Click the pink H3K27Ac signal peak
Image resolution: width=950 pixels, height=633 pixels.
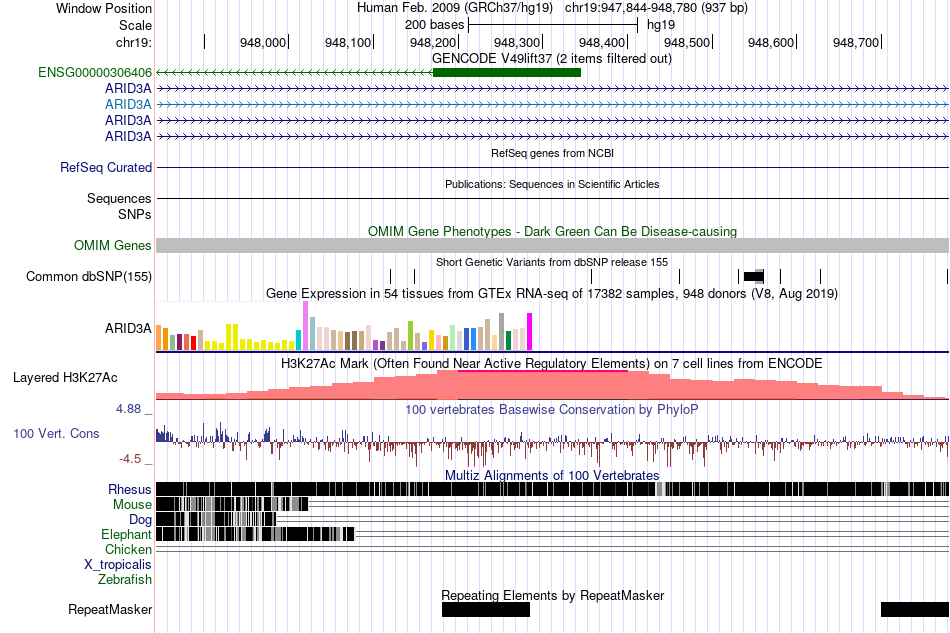tap(542, 384)
